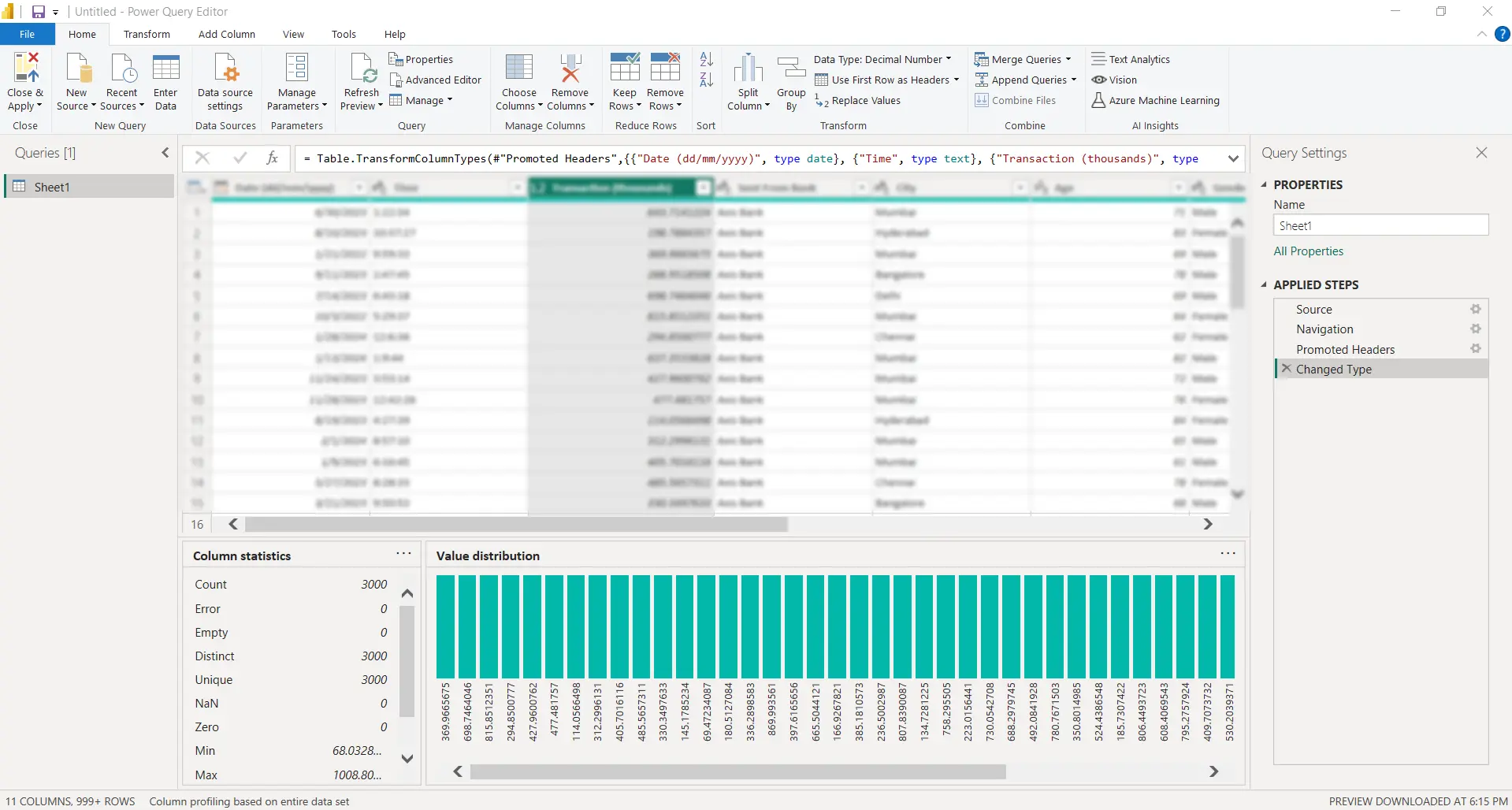The width and height of the screenshot is (1512, 810).
Task: Click gear icon beside Source step
Action: point(1475,310)
